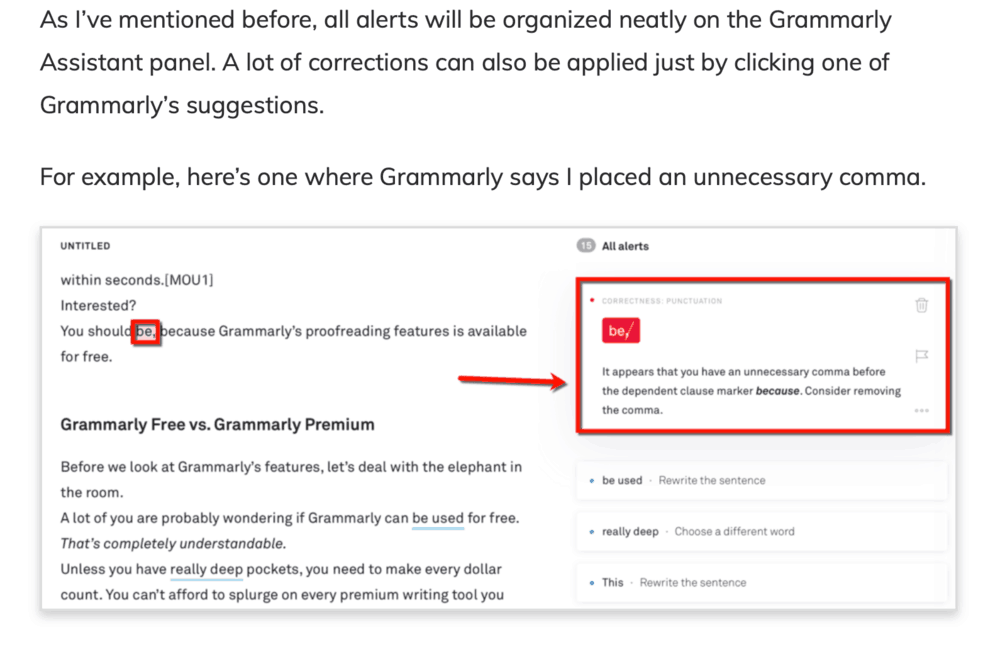Click the UNTITLED document title
Viewport: 1000px width, 647px height.
[85, 246]
